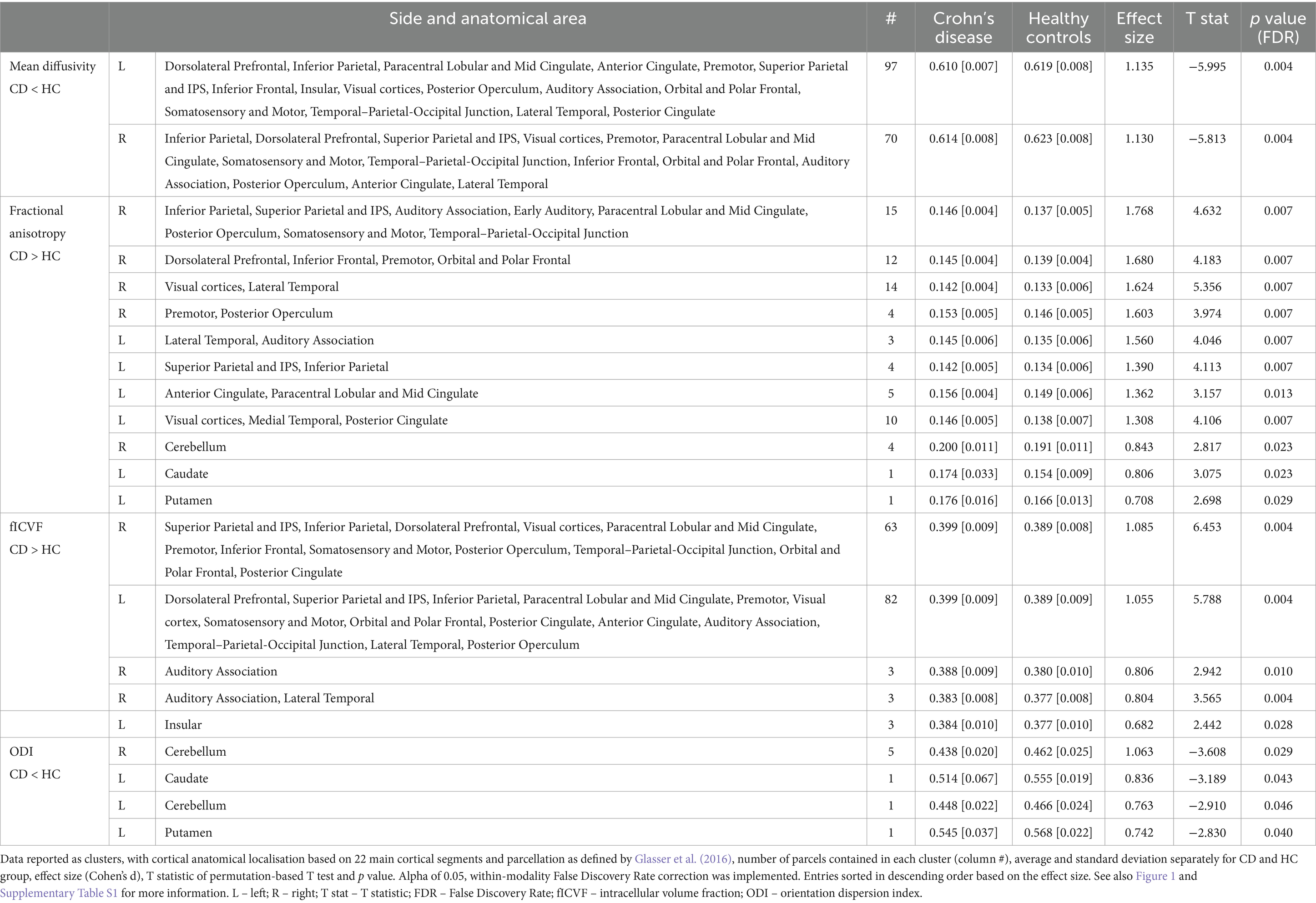This screenshot has height=903, width=1316.
Task: Click the Crohn's value 0.438 [0.020]
Action: pos(963,752)
